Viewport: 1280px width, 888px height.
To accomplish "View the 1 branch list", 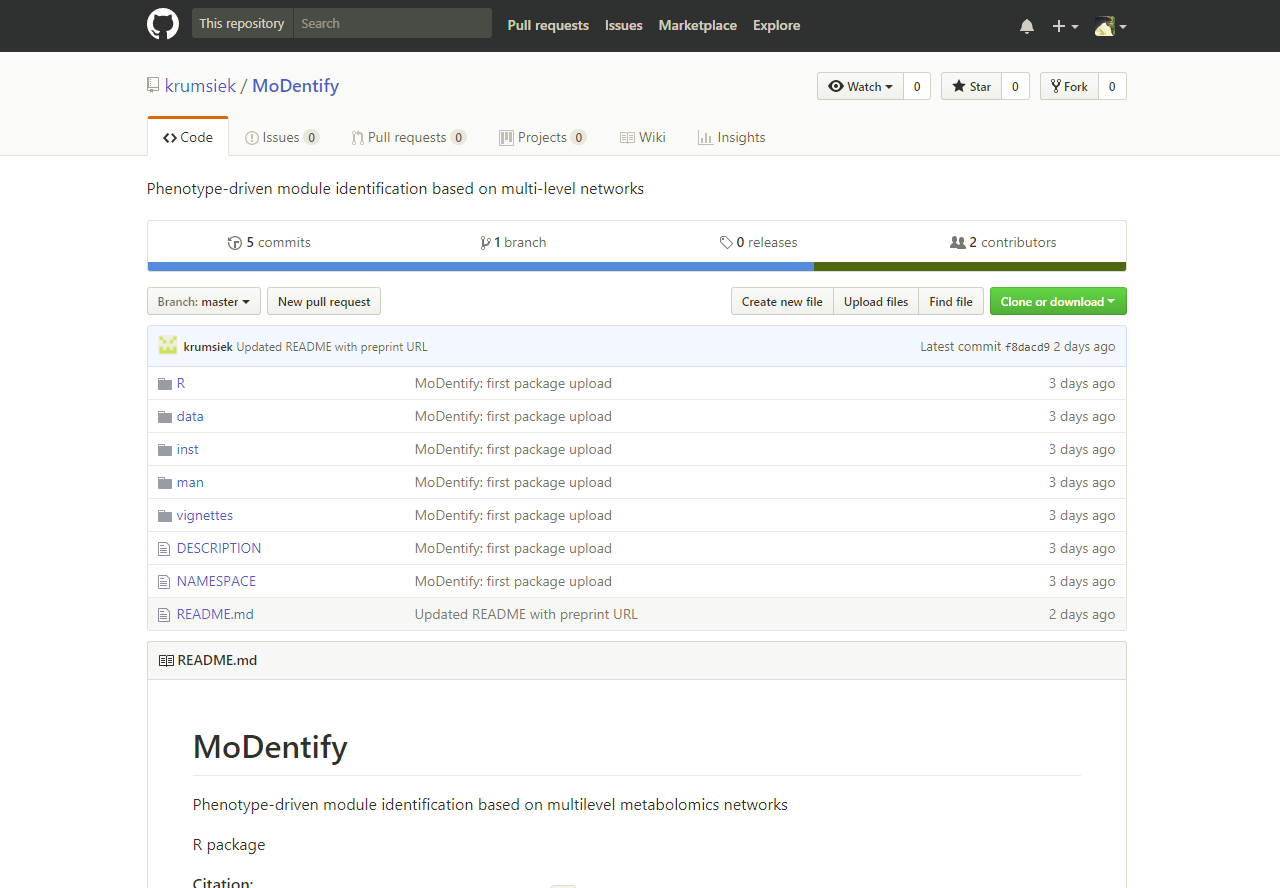I will coord(513,242).
